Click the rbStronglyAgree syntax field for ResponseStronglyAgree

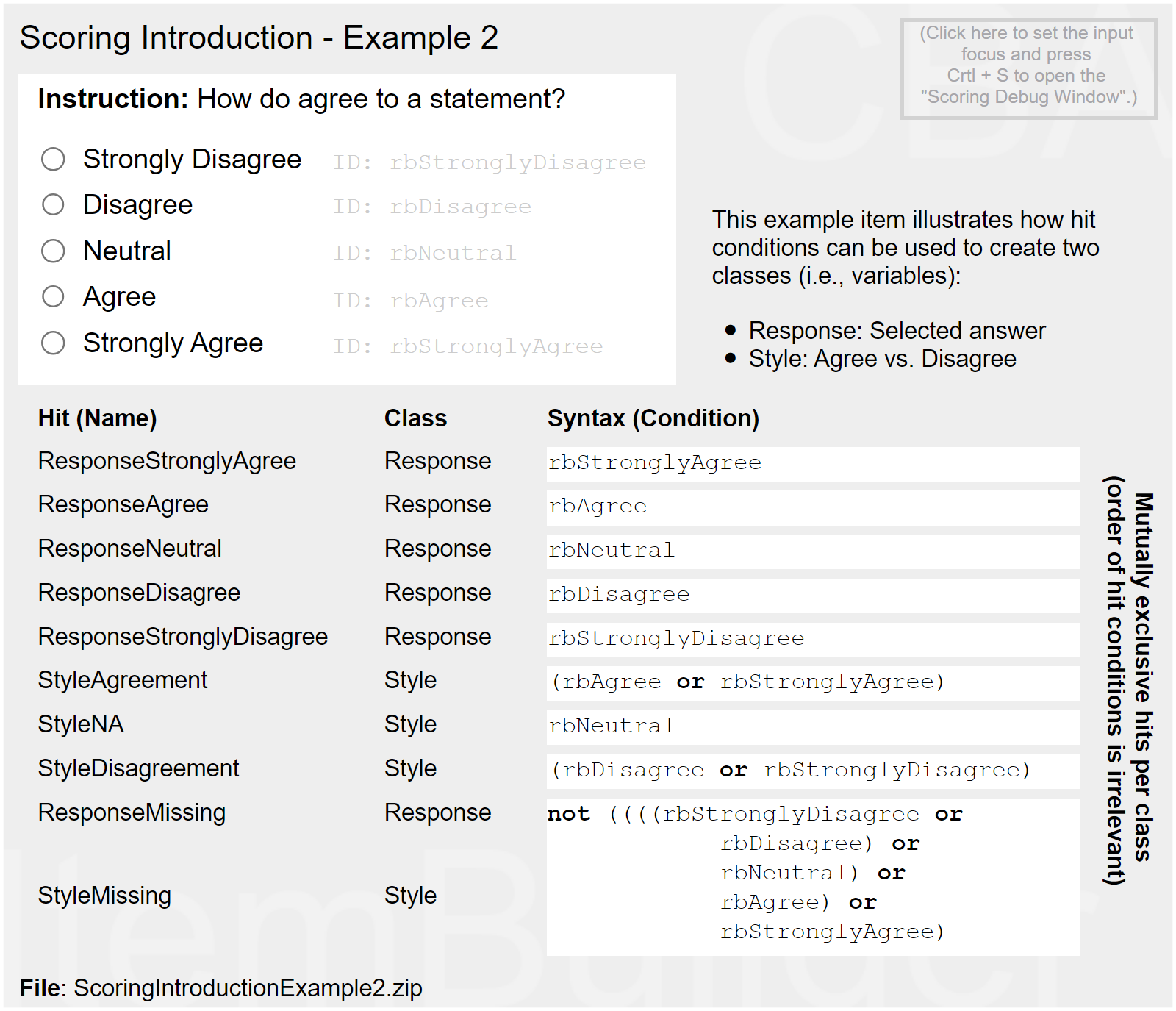point(812,463)
